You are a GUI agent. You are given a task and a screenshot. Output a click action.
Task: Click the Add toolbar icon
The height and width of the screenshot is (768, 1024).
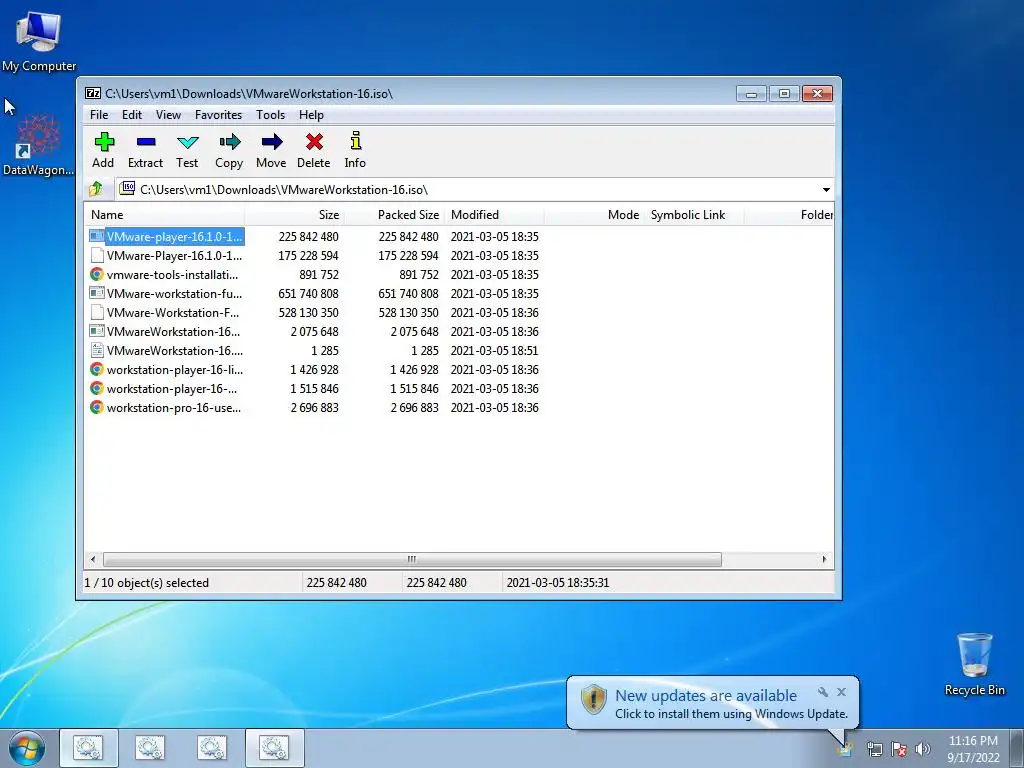(x=104, y=142)
